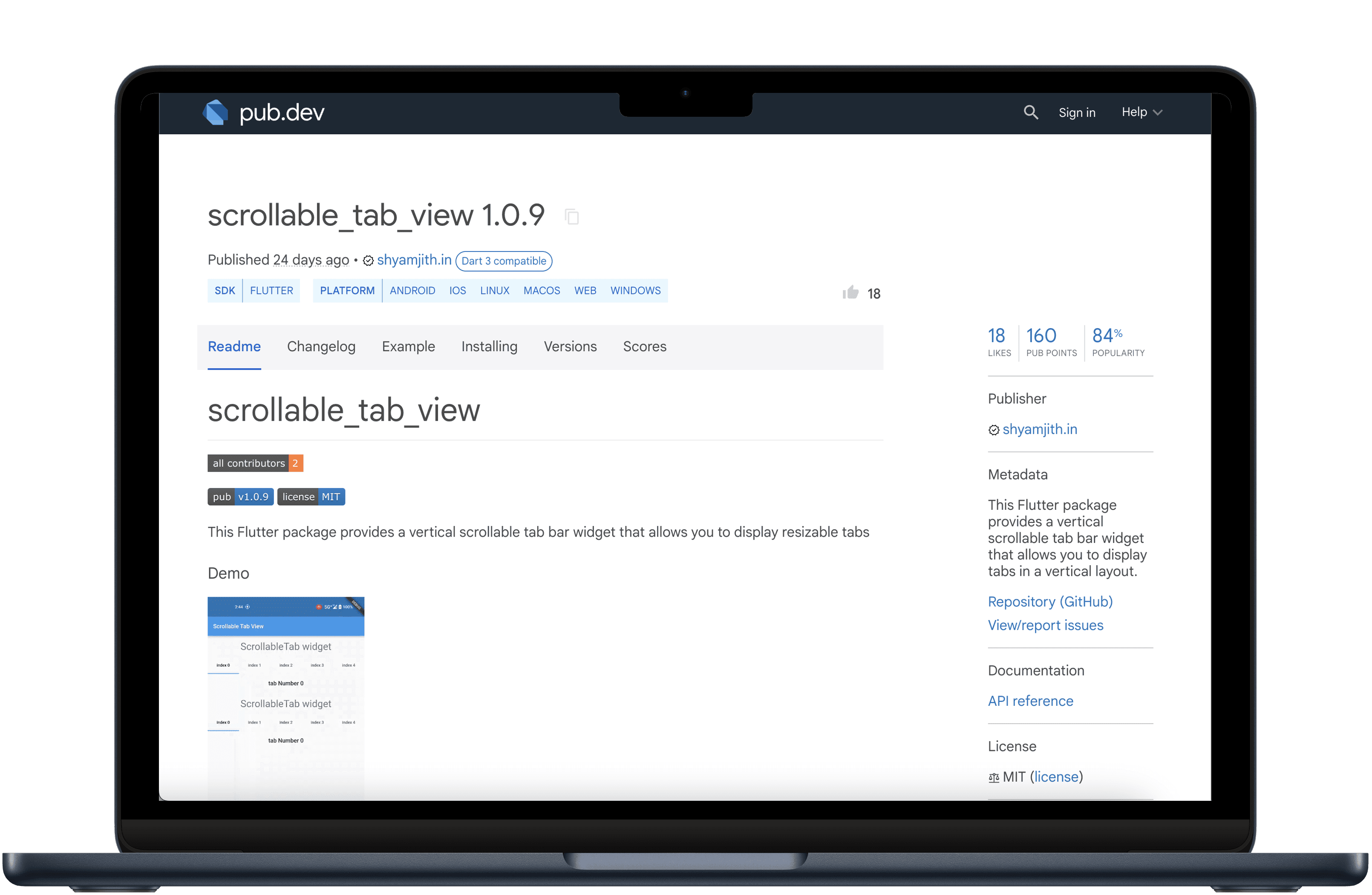Click verified publisher badge beside shyamjith.in
Viewport: 1372px width, 895px height.
coord(368,261)
